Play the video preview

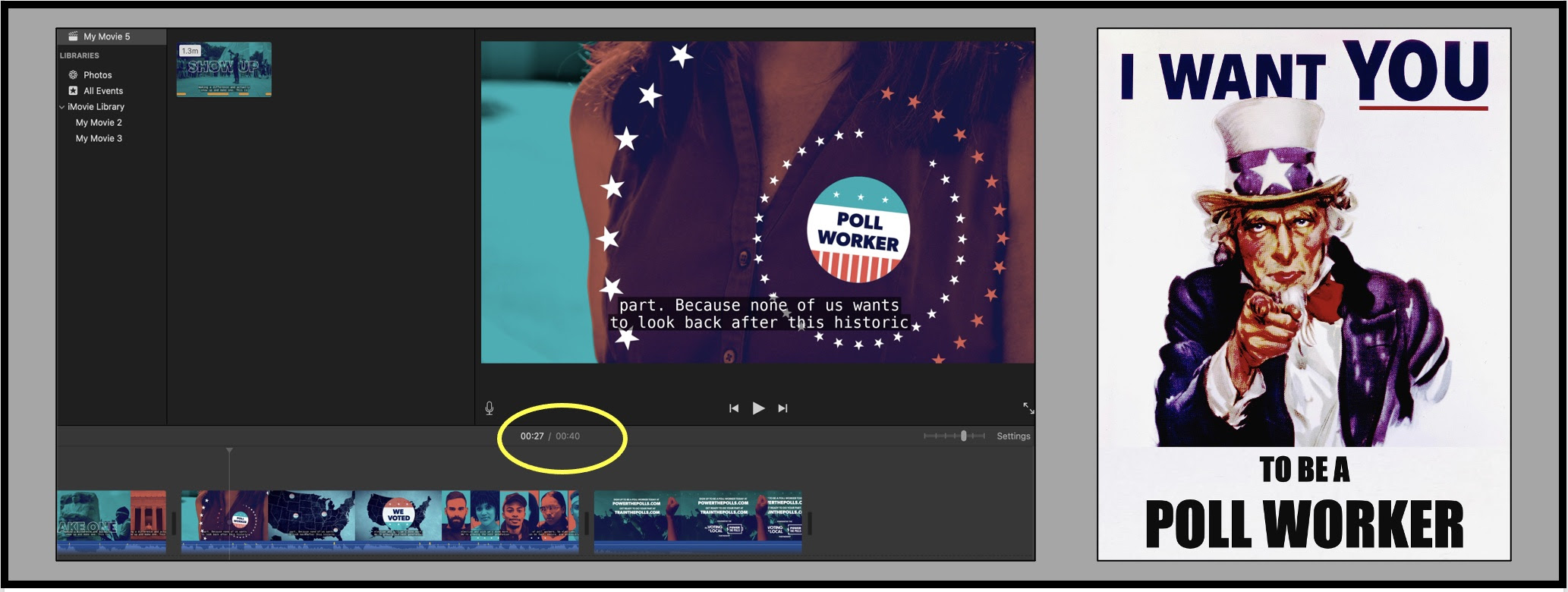coord(758,408)
